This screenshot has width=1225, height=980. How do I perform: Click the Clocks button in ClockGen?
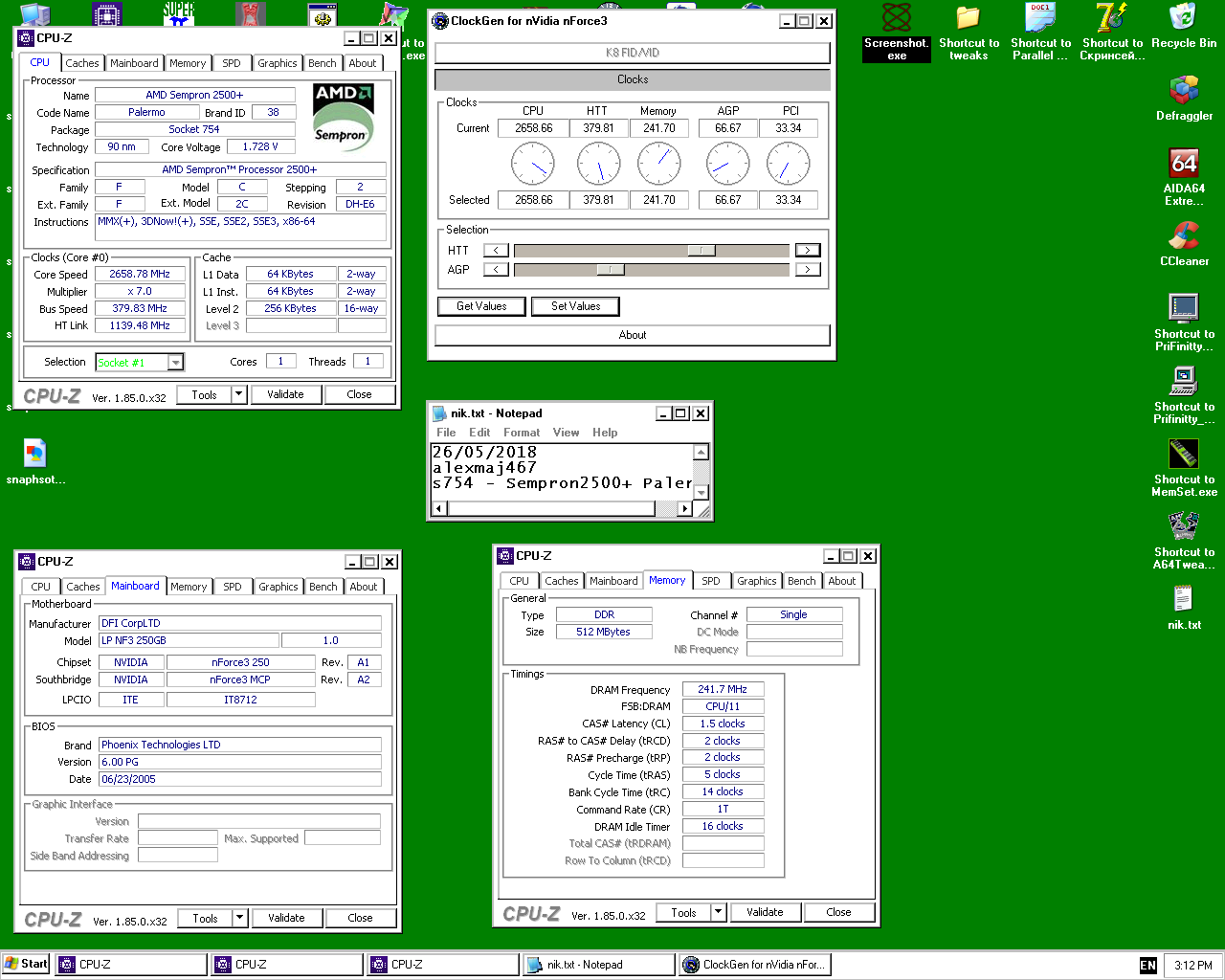click(633, 79)
